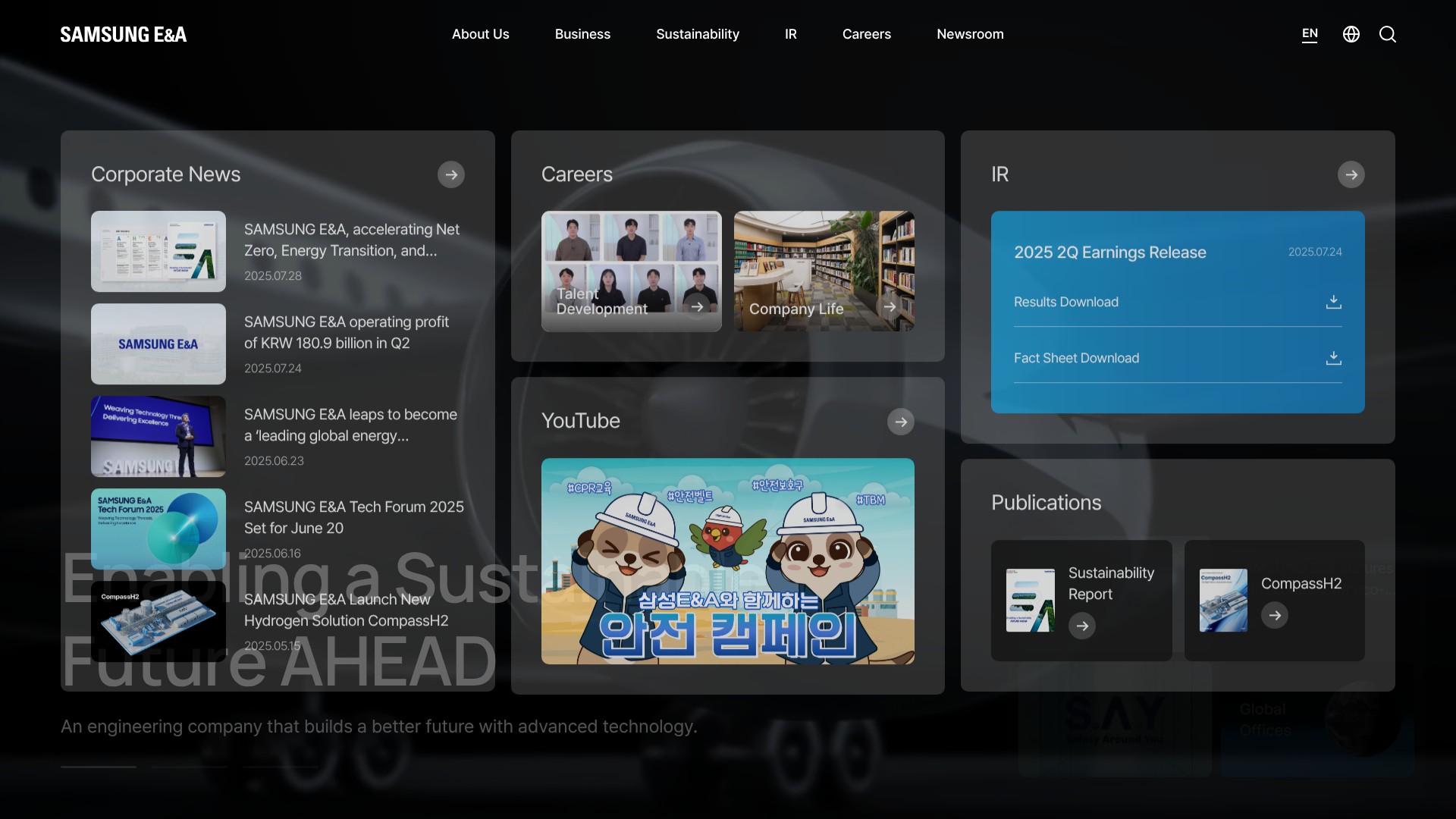Expand the Sustainability navigation menu
This screenshot has height=819, width=1456.
click(697, 34)
